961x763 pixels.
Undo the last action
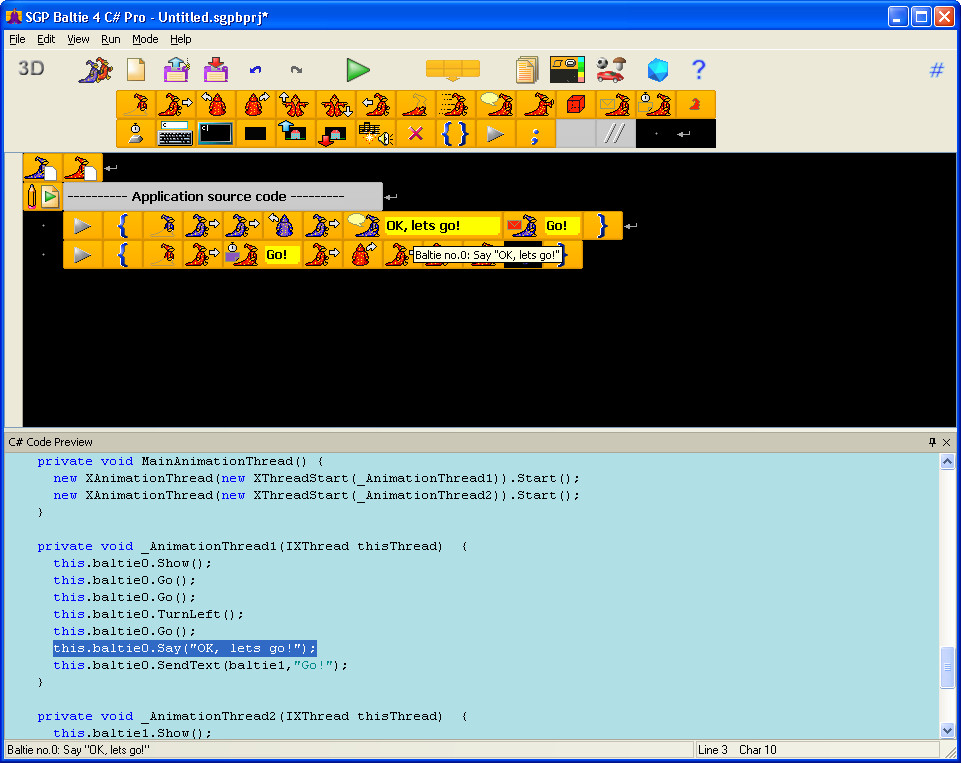(x=256, y=70)
